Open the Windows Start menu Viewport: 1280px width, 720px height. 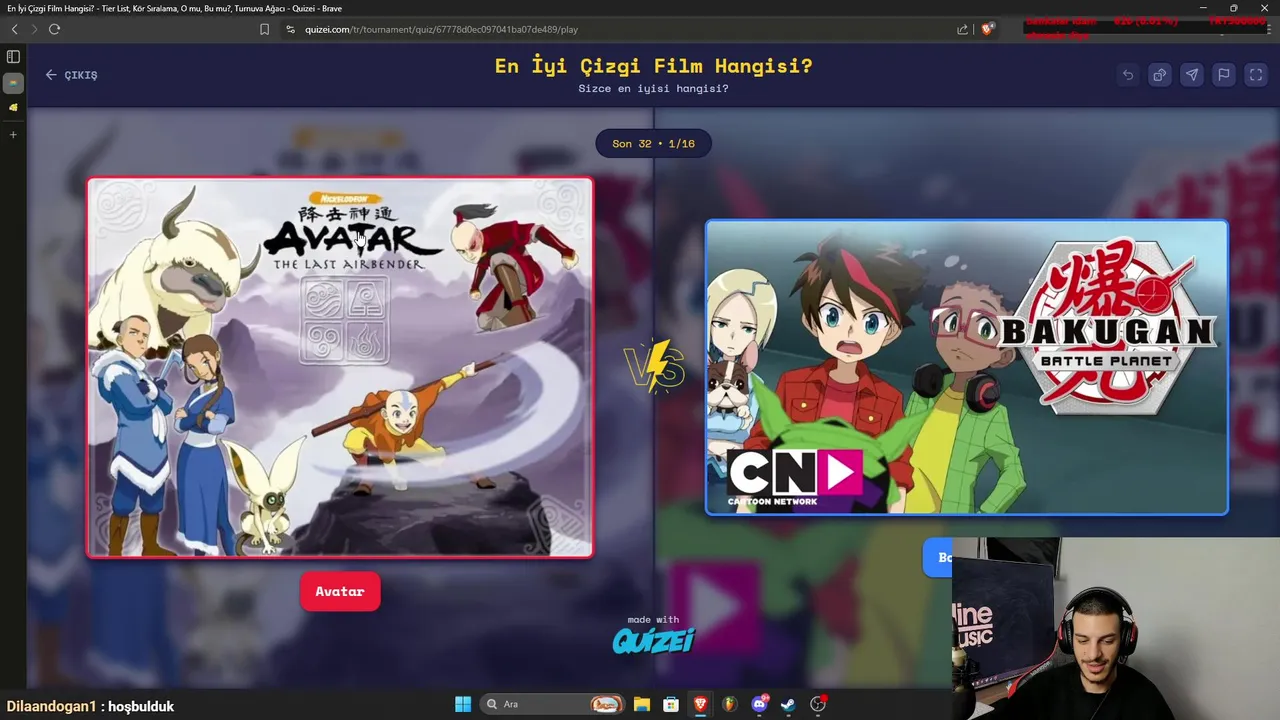coord(463,704)
